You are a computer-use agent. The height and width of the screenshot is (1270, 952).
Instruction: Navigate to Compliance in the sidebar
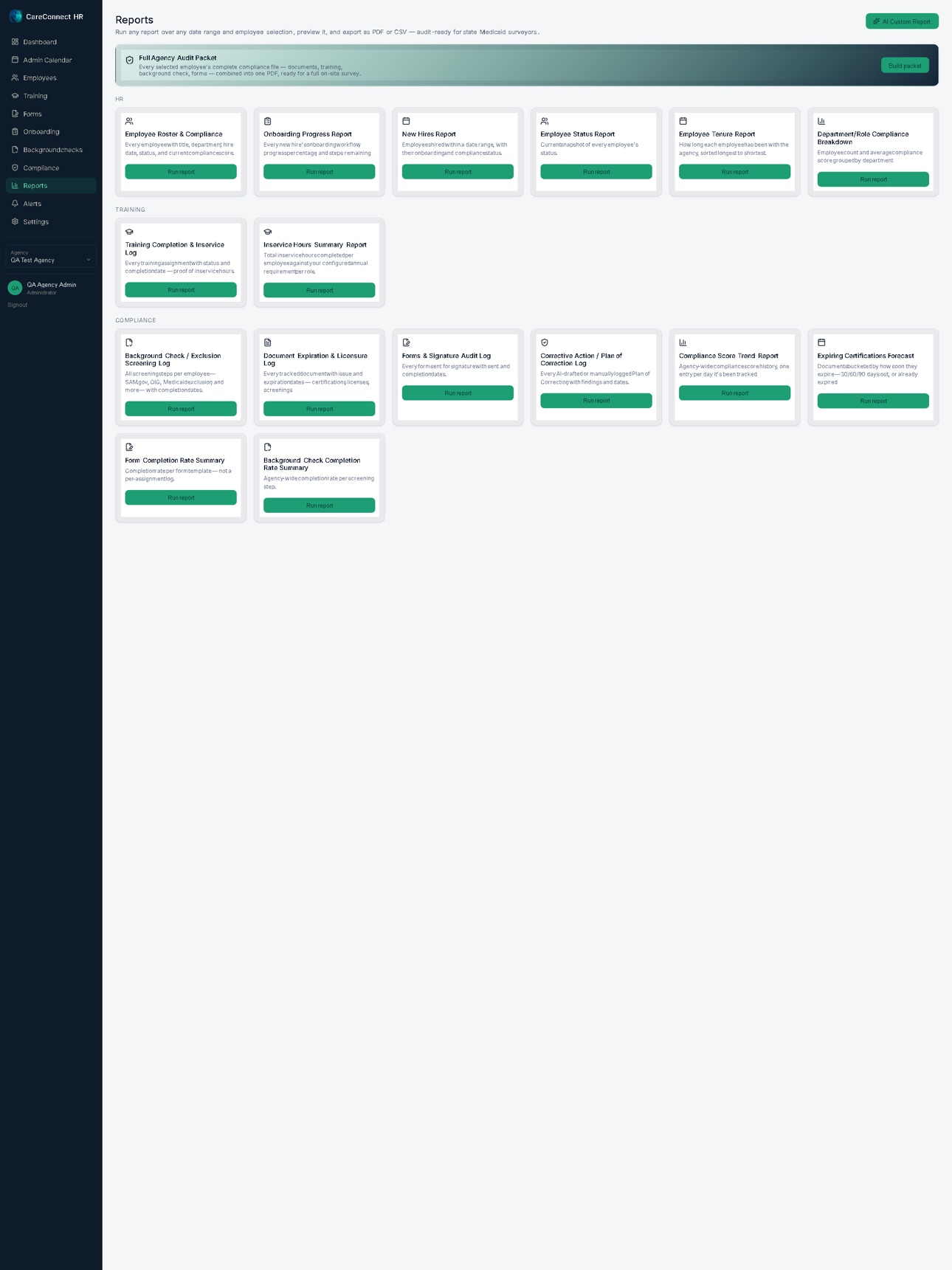point(51,168)
